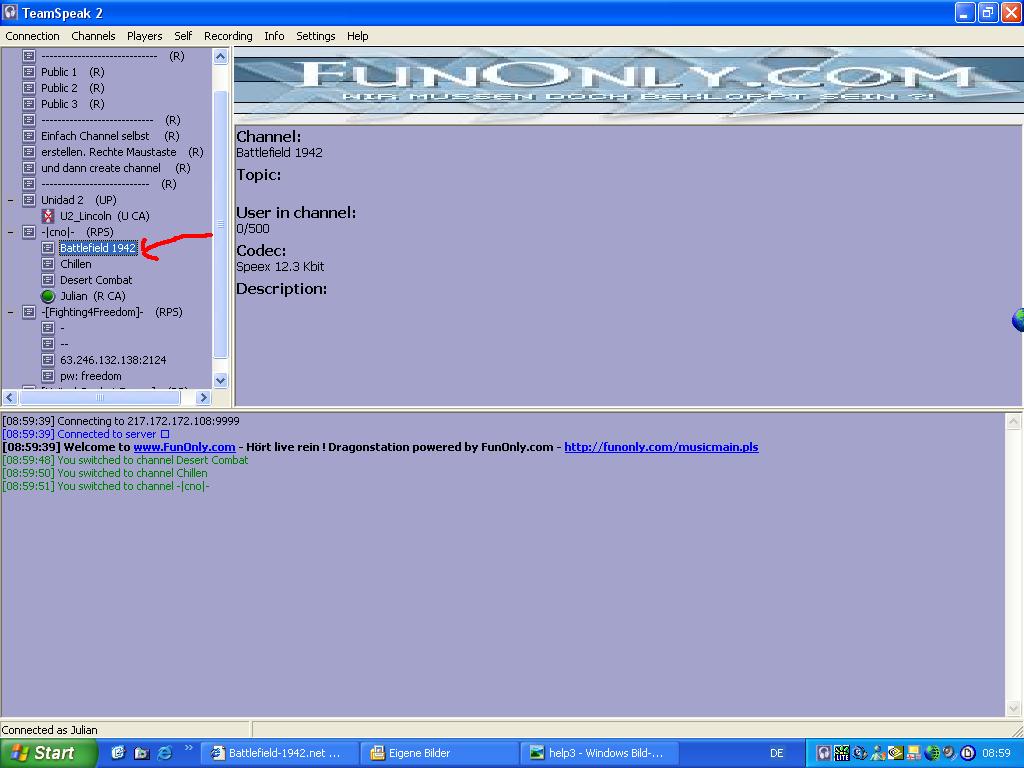Switch to the Battlefield-1942.net taskbar window

279,753
